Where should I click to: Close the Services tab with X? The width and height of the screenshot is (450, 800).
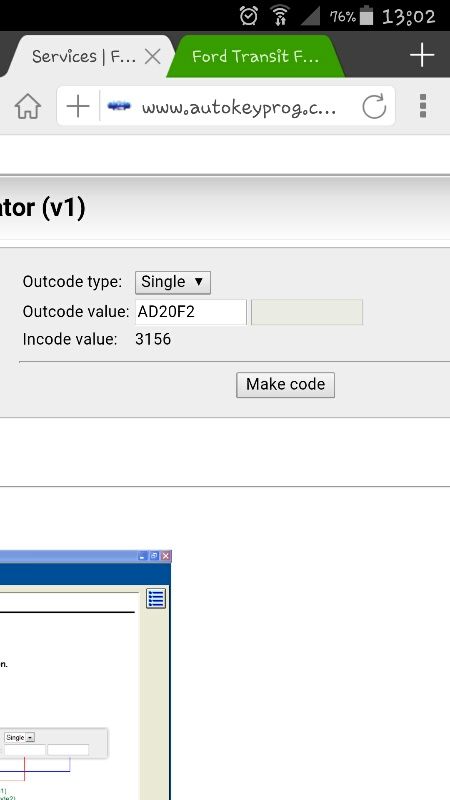click(152, 56)
